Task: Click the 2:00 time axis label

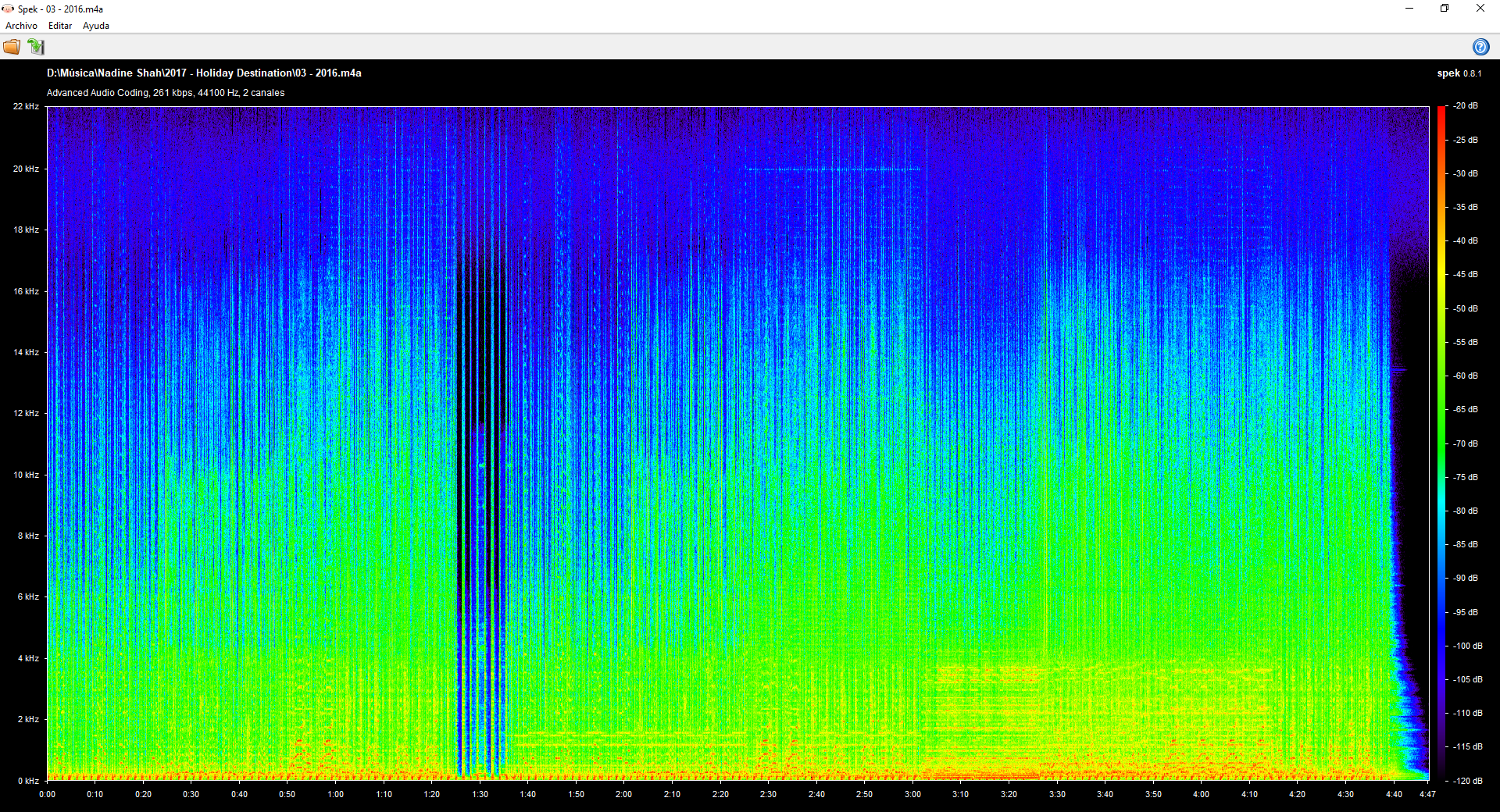Action: 623,794
